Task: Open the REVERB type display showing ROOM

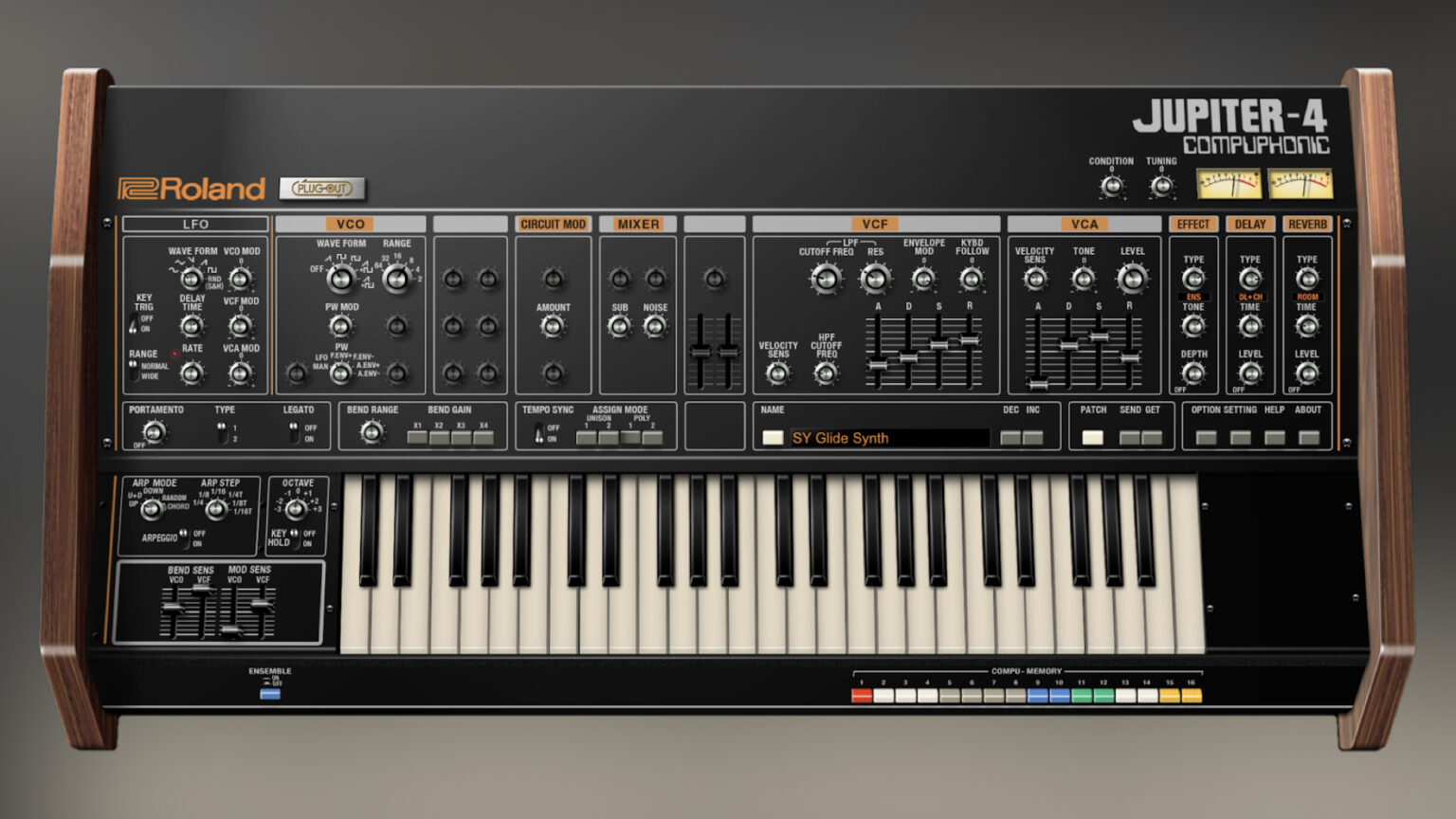Action: point(1307,297)
